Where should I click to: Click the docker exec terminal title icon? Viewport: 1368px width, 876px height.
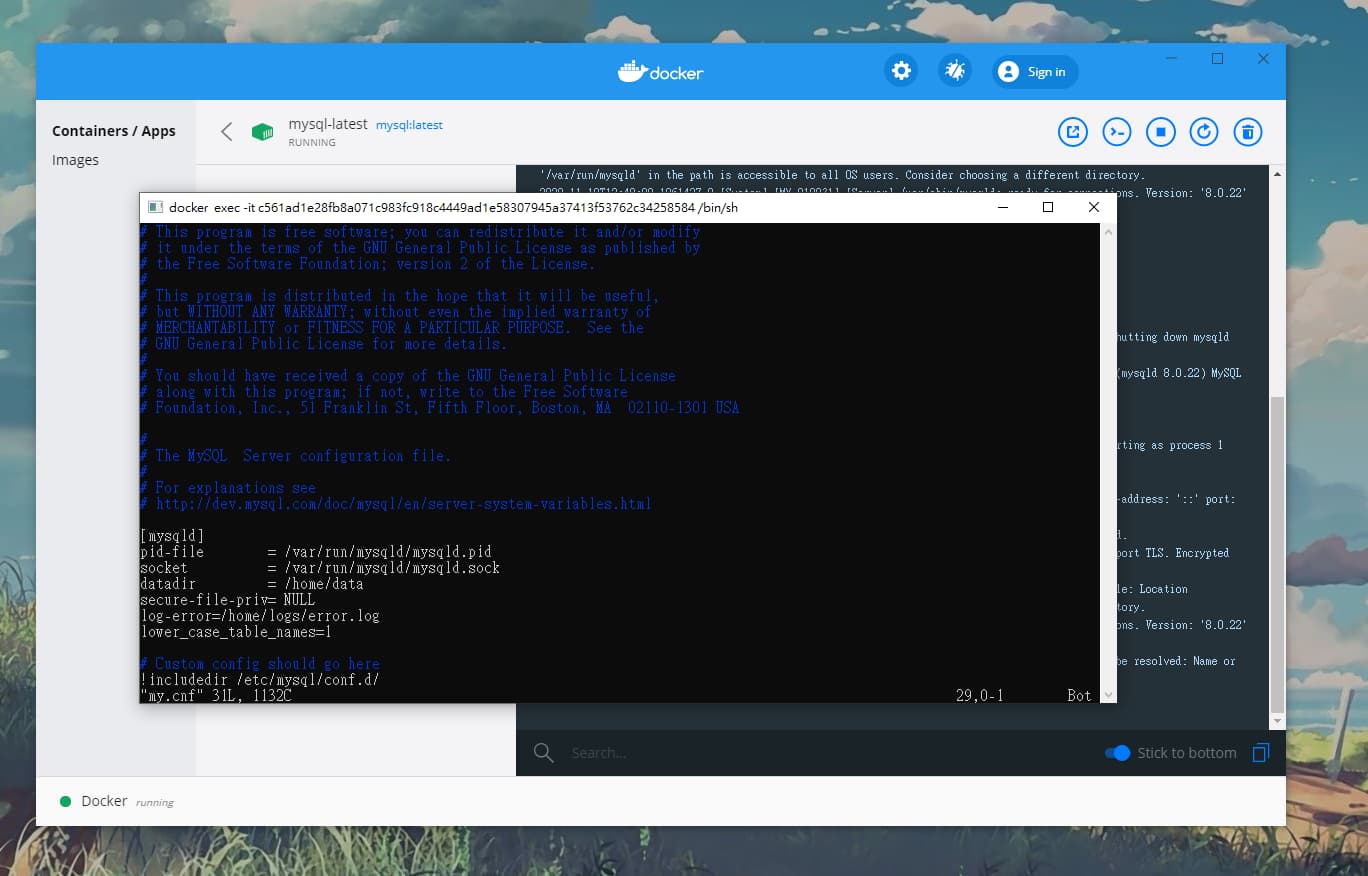coord(155,207)
